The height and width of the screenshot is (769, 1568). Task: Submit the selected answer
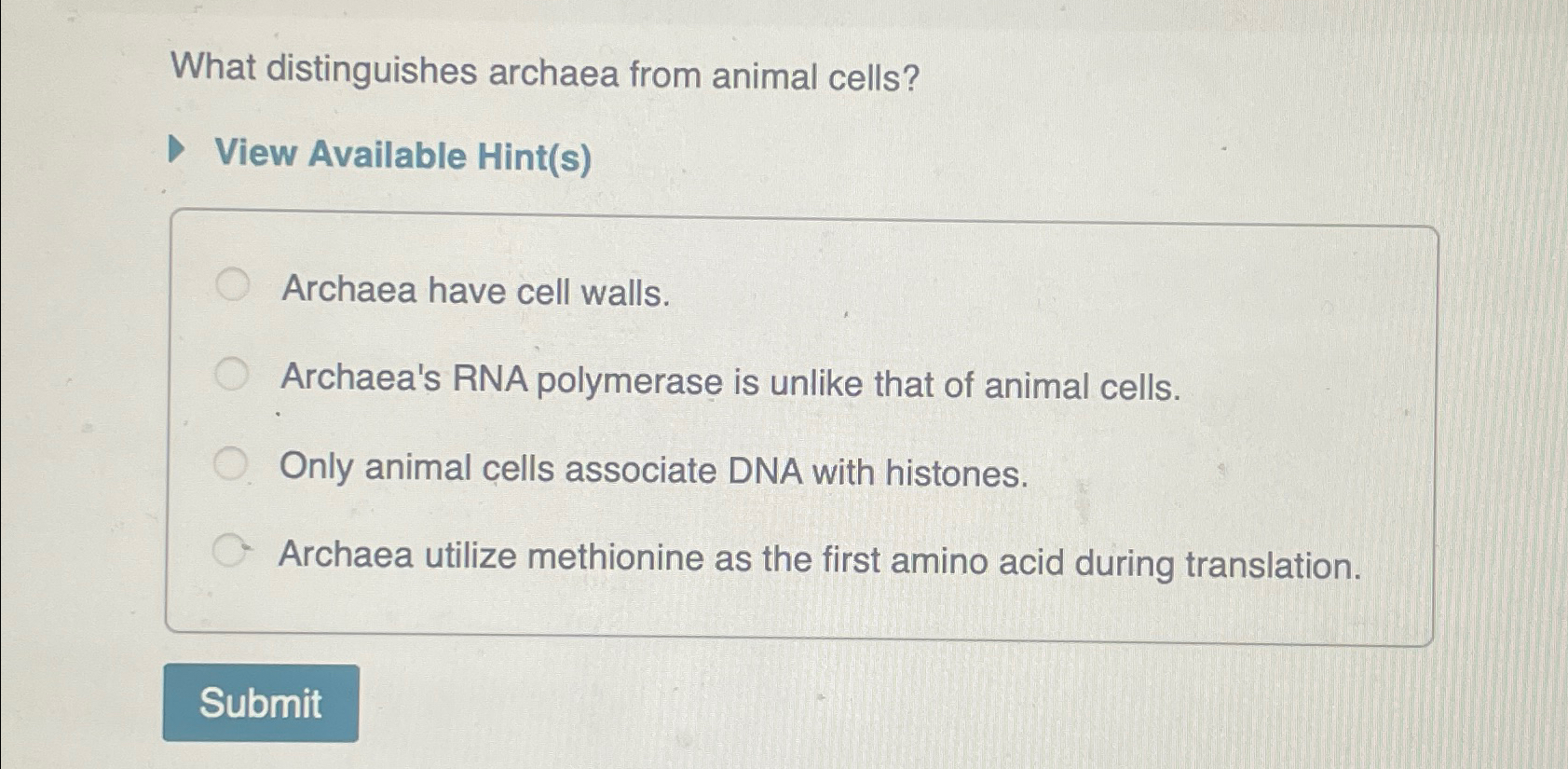[x=261, y=702]
